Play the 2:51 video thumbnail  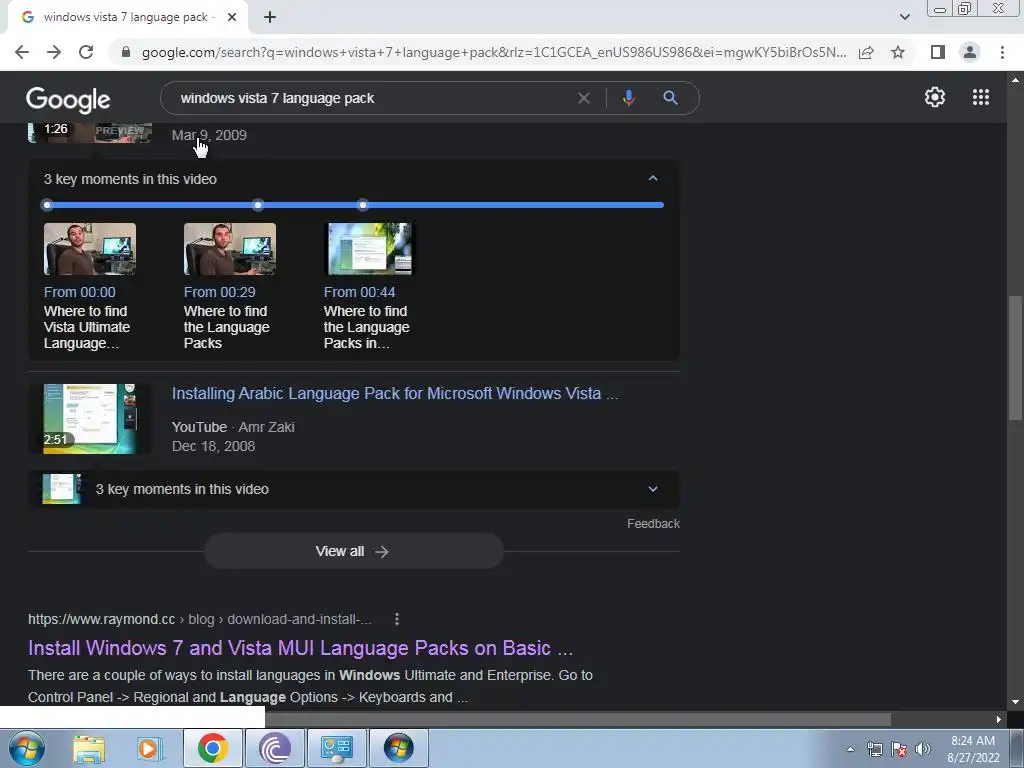[x=90, y=419]
